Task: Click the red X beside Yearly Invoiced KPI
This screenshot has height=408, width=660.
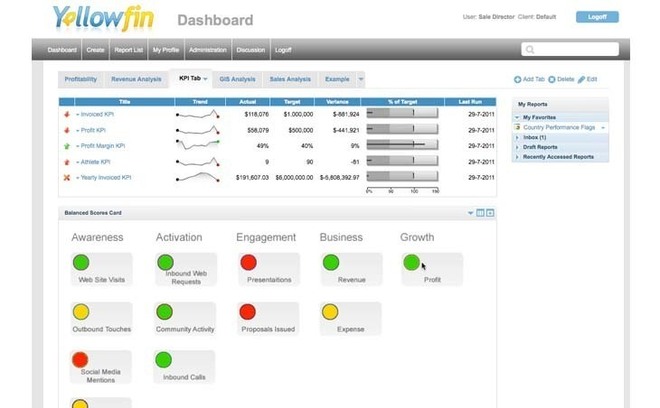Action: [66, 177]
